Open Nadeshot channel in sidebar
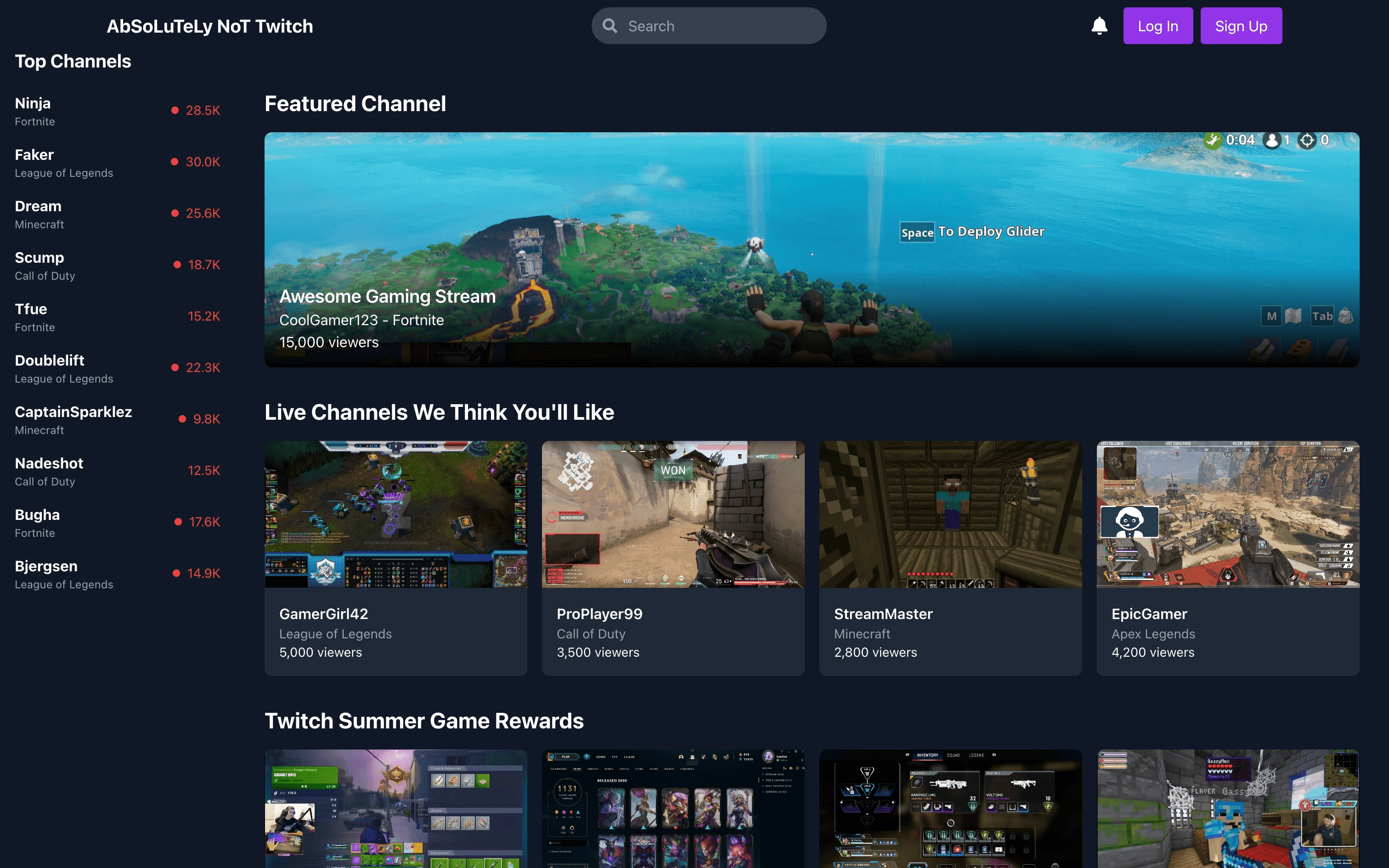 pos(117,471)
